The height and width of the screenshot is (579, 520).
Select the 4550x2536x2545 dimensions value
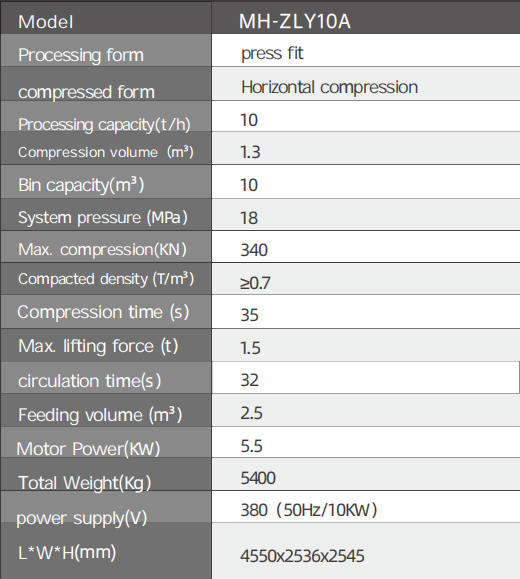pyautogui.click(x=302, y=556)
